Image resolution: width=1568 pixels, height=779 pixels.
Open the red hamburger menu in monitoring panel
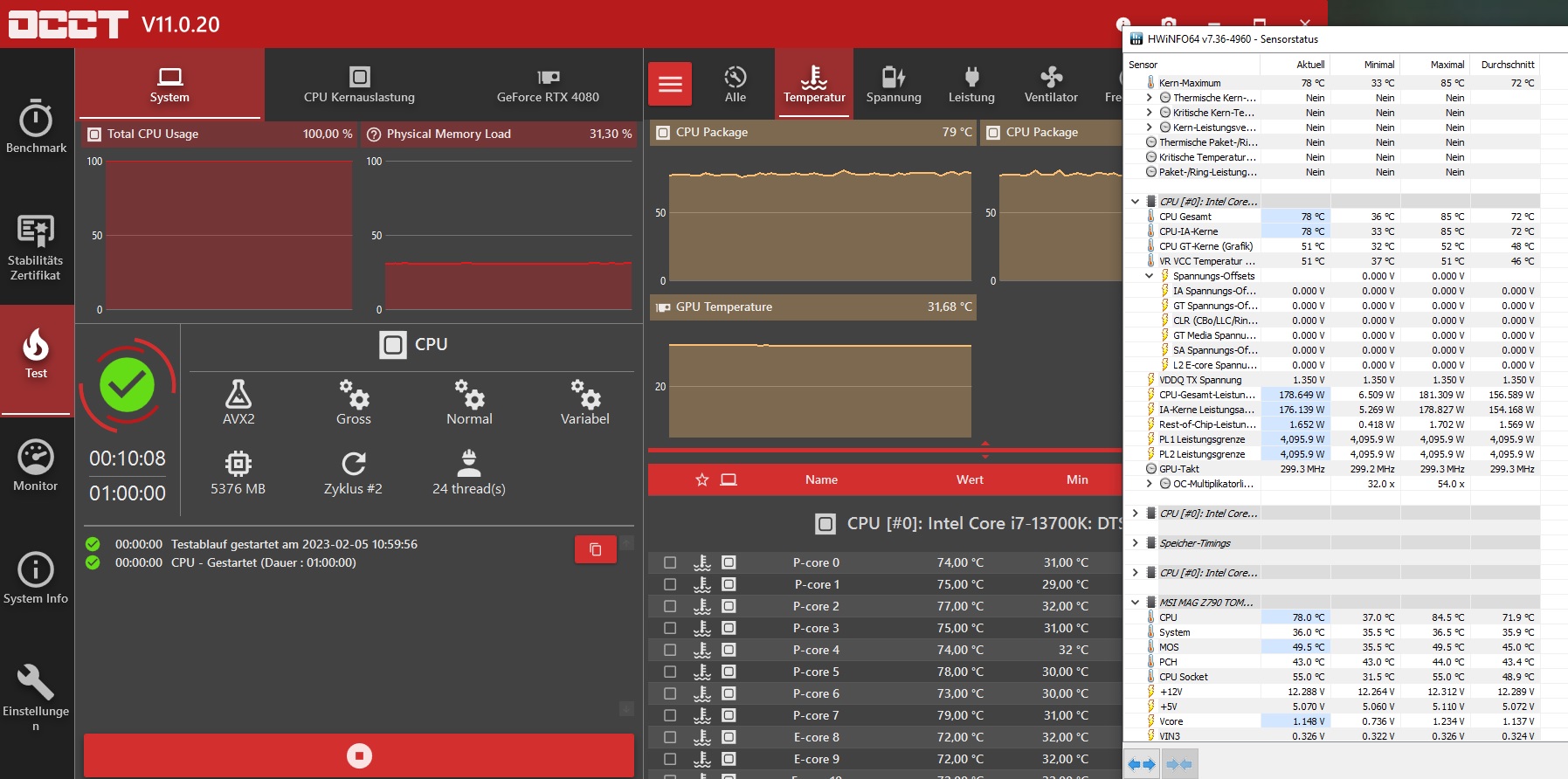point(670,84)
